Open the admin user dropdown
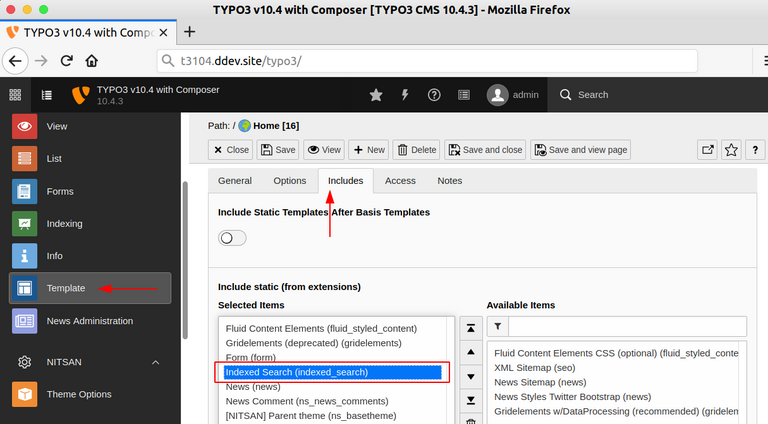The image size is (768, 424). pos(513,95)
